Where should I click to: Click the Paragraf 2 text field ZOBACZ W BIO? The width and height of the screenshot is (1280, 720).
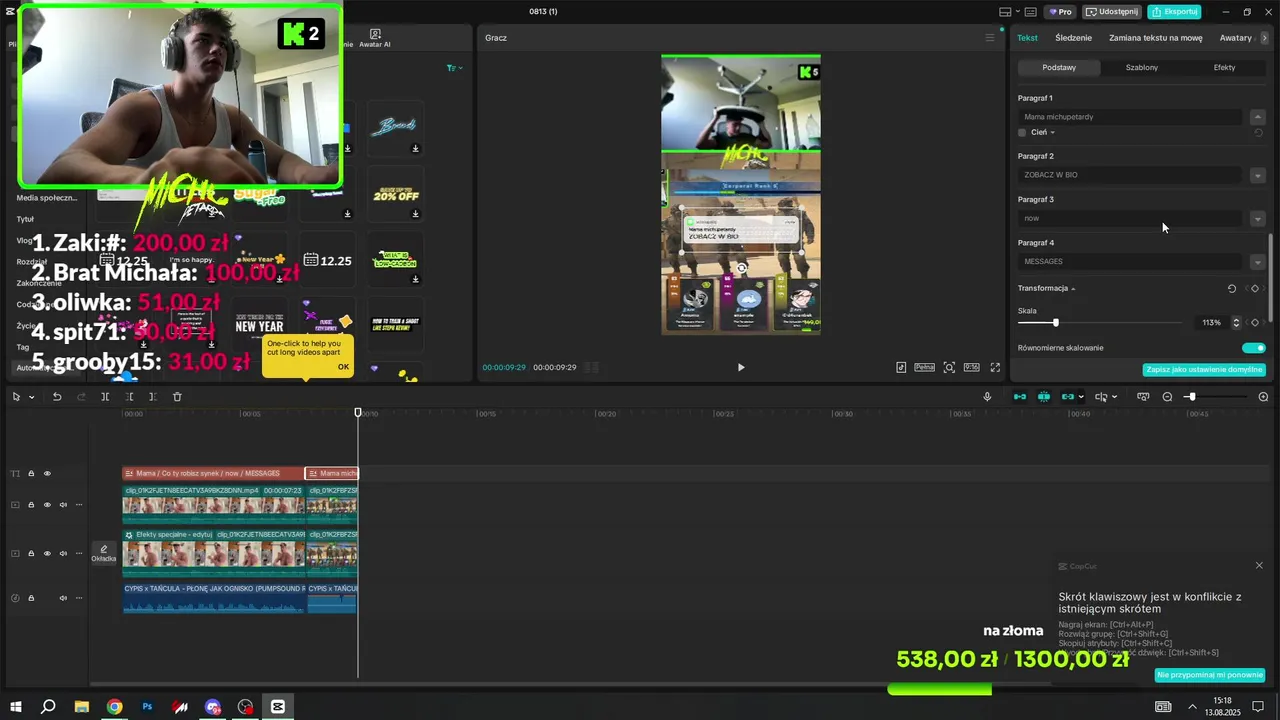tap(1130, 175)
